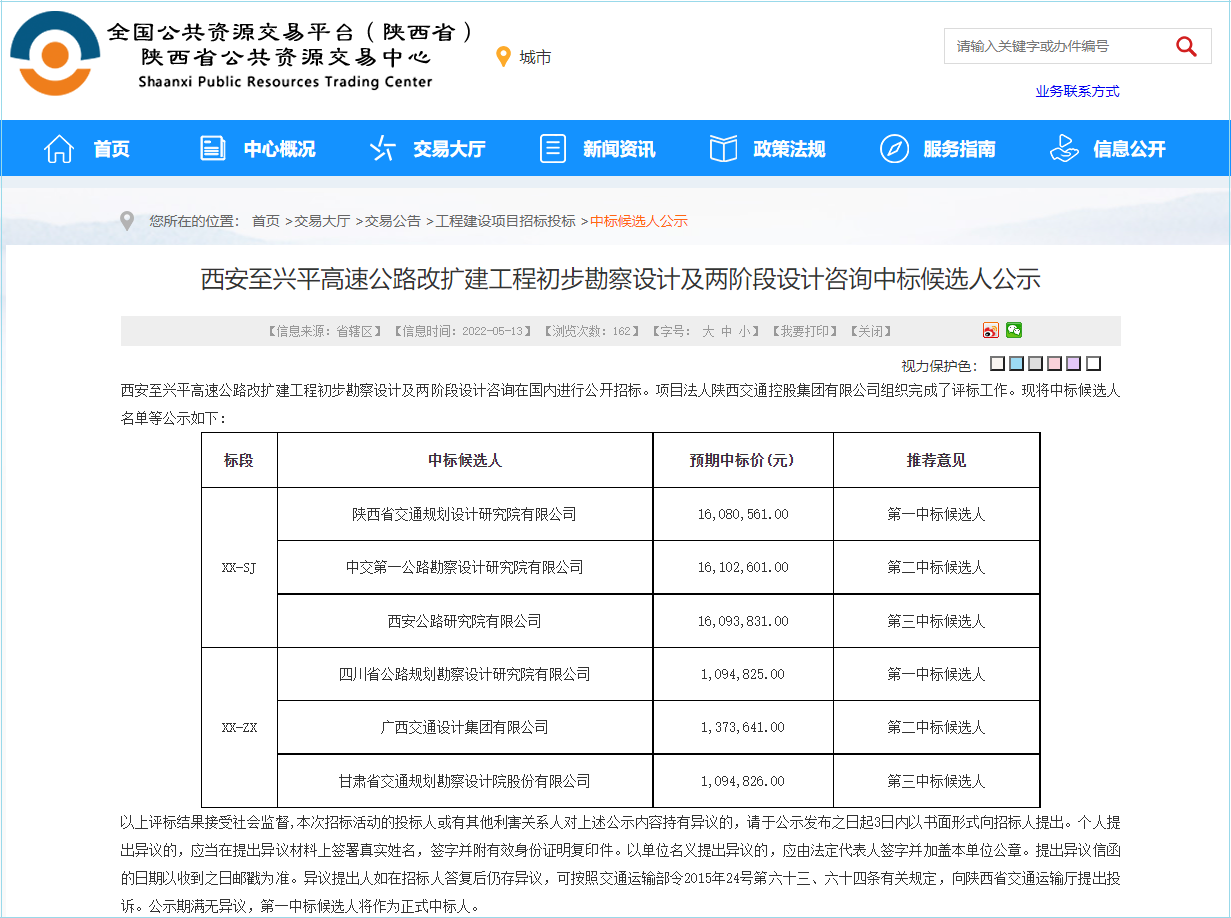Open the 中心概况 navigation menu
The height and width of the screenshot is (918, 1231).
257,149
